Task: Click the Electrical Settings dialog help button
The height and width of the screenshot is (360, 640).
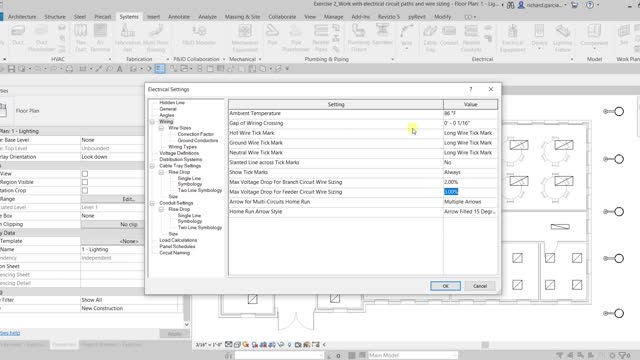Action: (471, 89)
